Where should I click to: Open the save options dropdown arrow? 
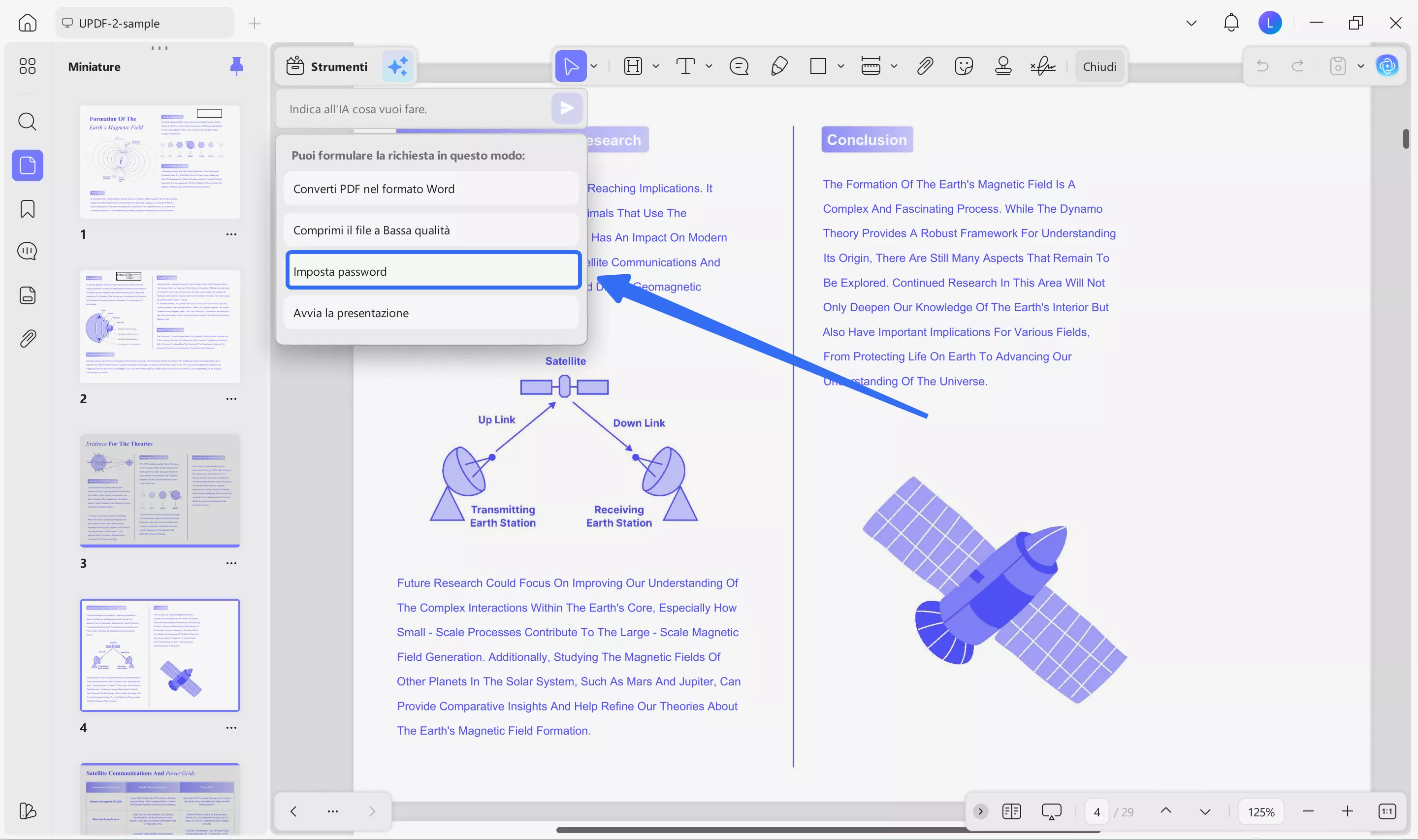coord(1360,66)
